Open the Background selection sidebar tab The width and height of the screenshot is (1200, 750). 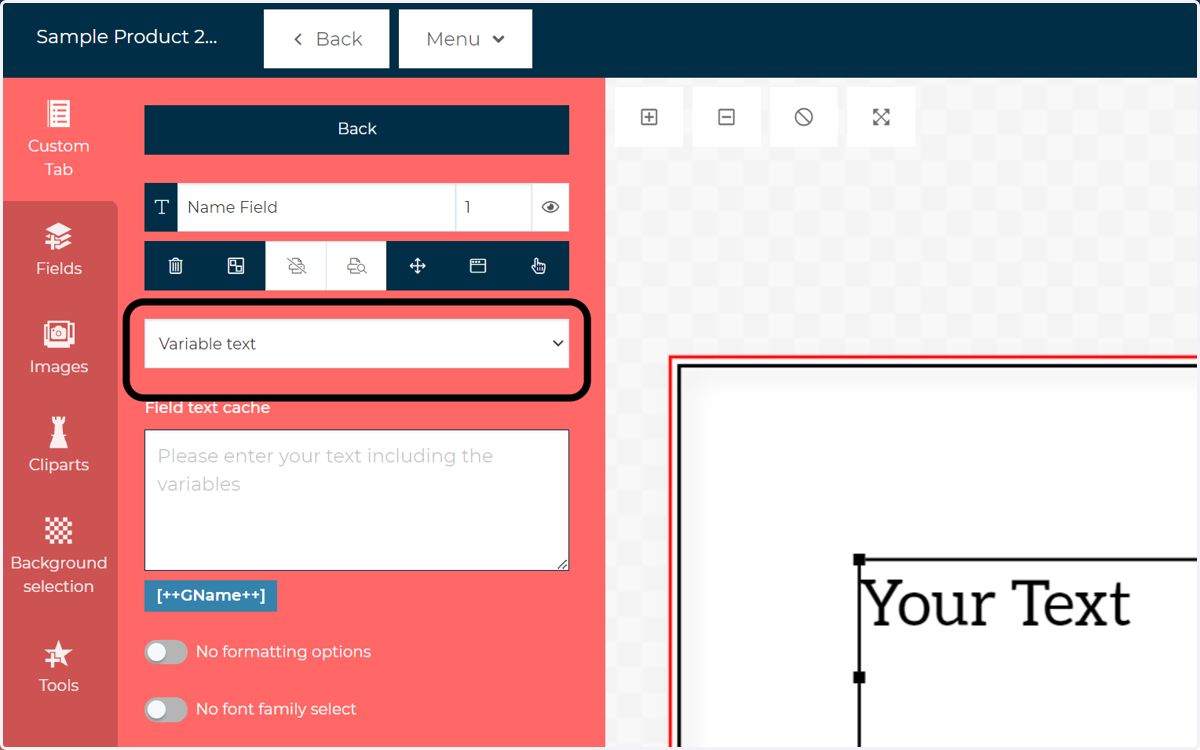[x=59, y=556]
